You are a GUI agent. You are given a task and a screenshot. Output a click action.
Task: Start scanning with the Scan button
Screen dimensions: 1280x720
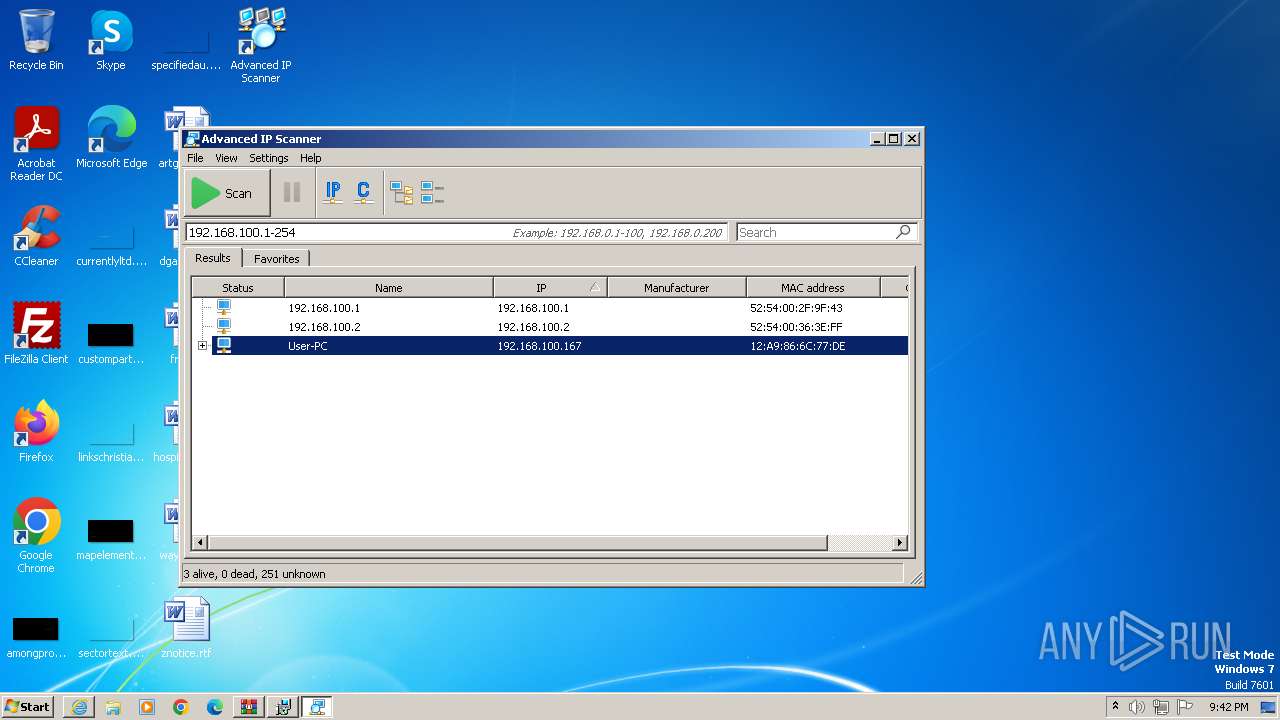(x=227, y=193)
